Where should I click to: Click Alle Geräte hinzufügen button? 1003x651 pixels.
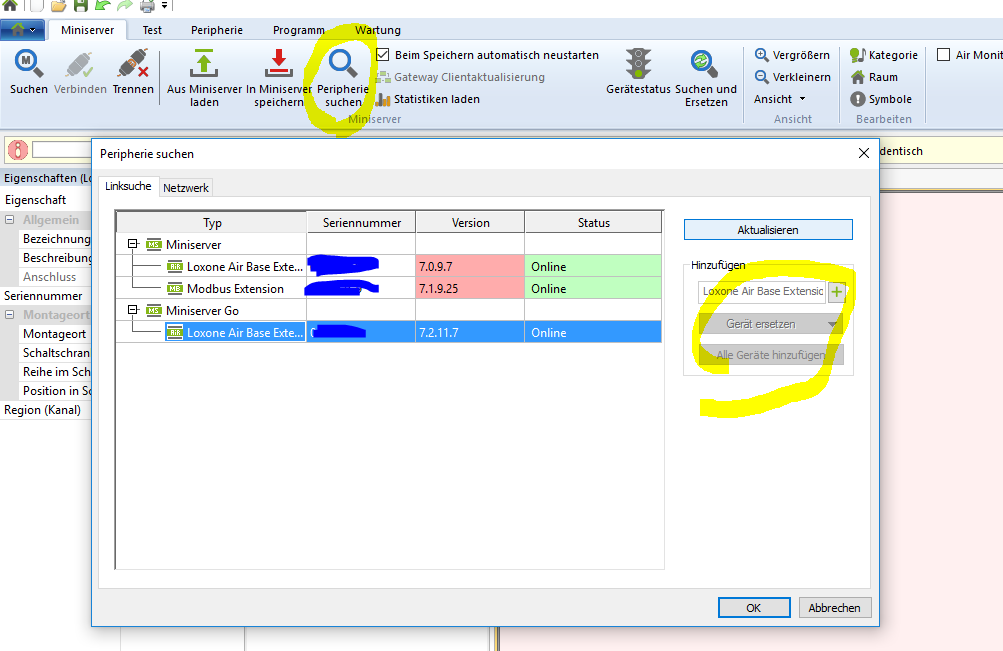click(x=771, y=355)
